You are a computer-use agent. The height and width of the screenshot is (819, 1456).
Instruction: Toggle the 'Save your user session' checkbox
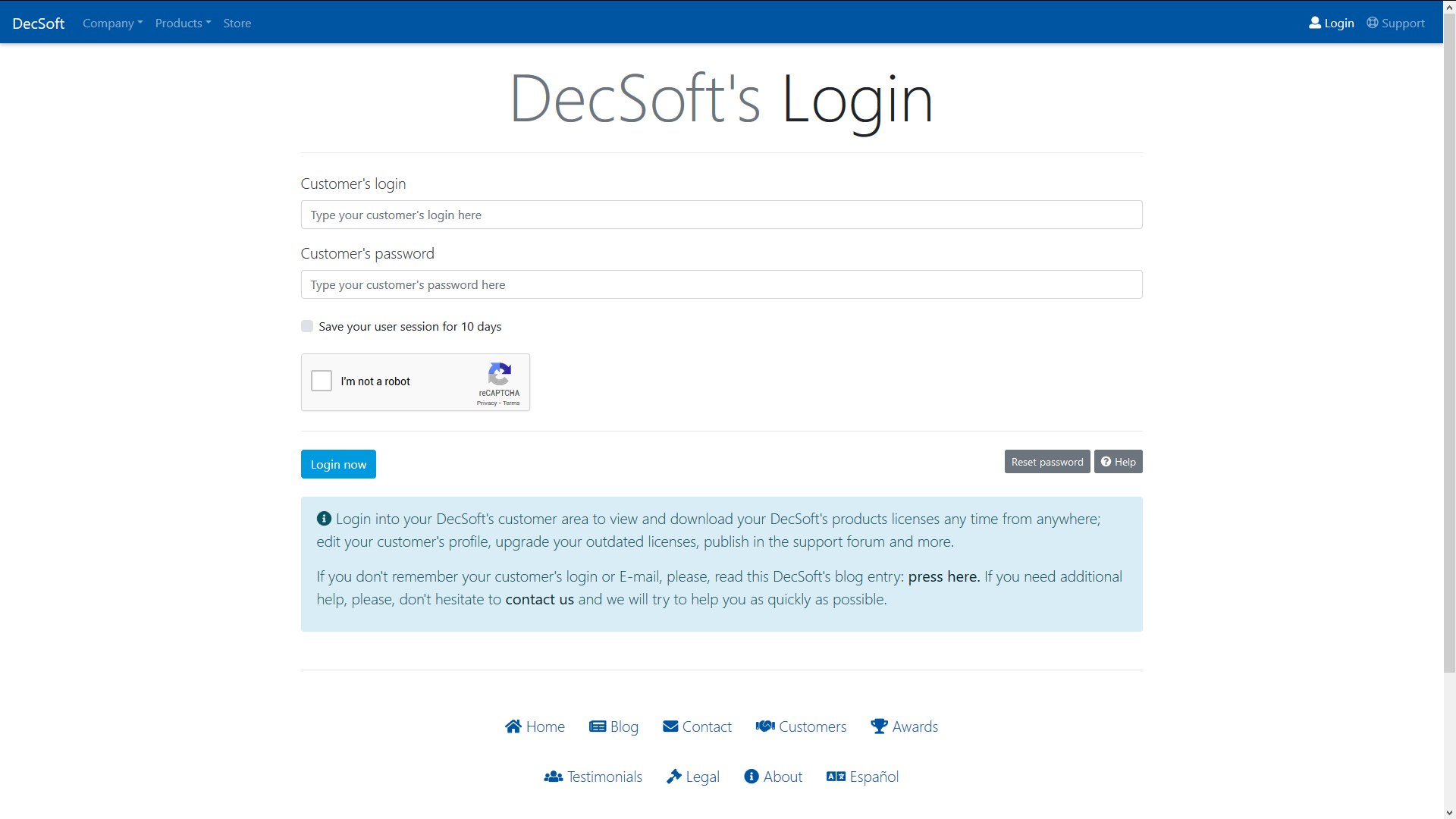(x=307, y=326)
